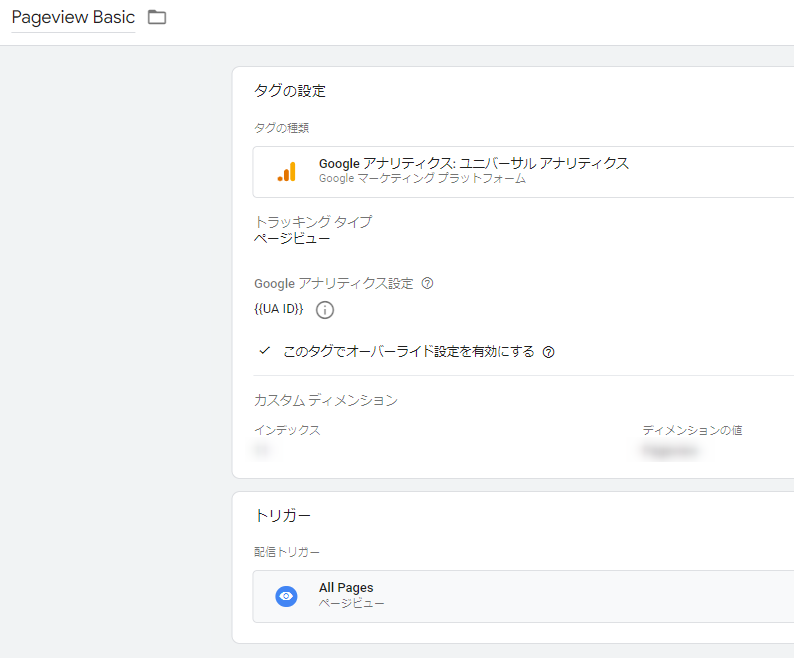Image resolution: width=794 pixels, height=658 pixels.
Task: Click the 配信トリガー label
Action: [x=287, y=552]
